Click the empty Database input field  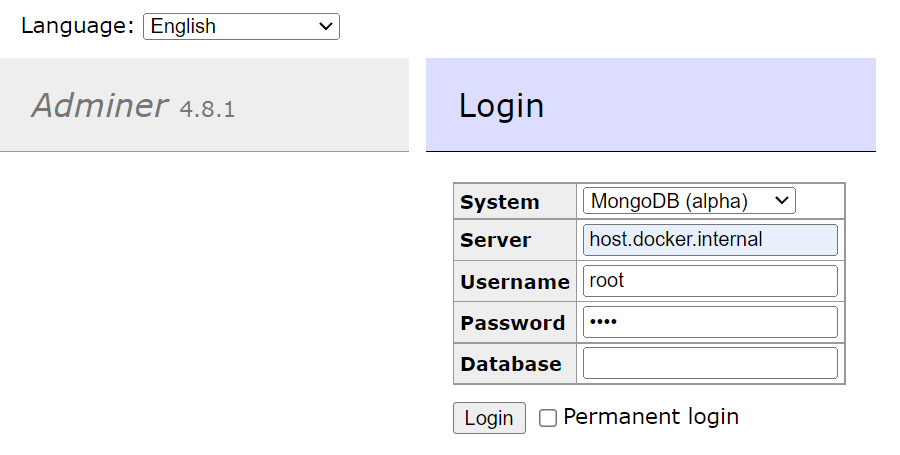point(710,363)
